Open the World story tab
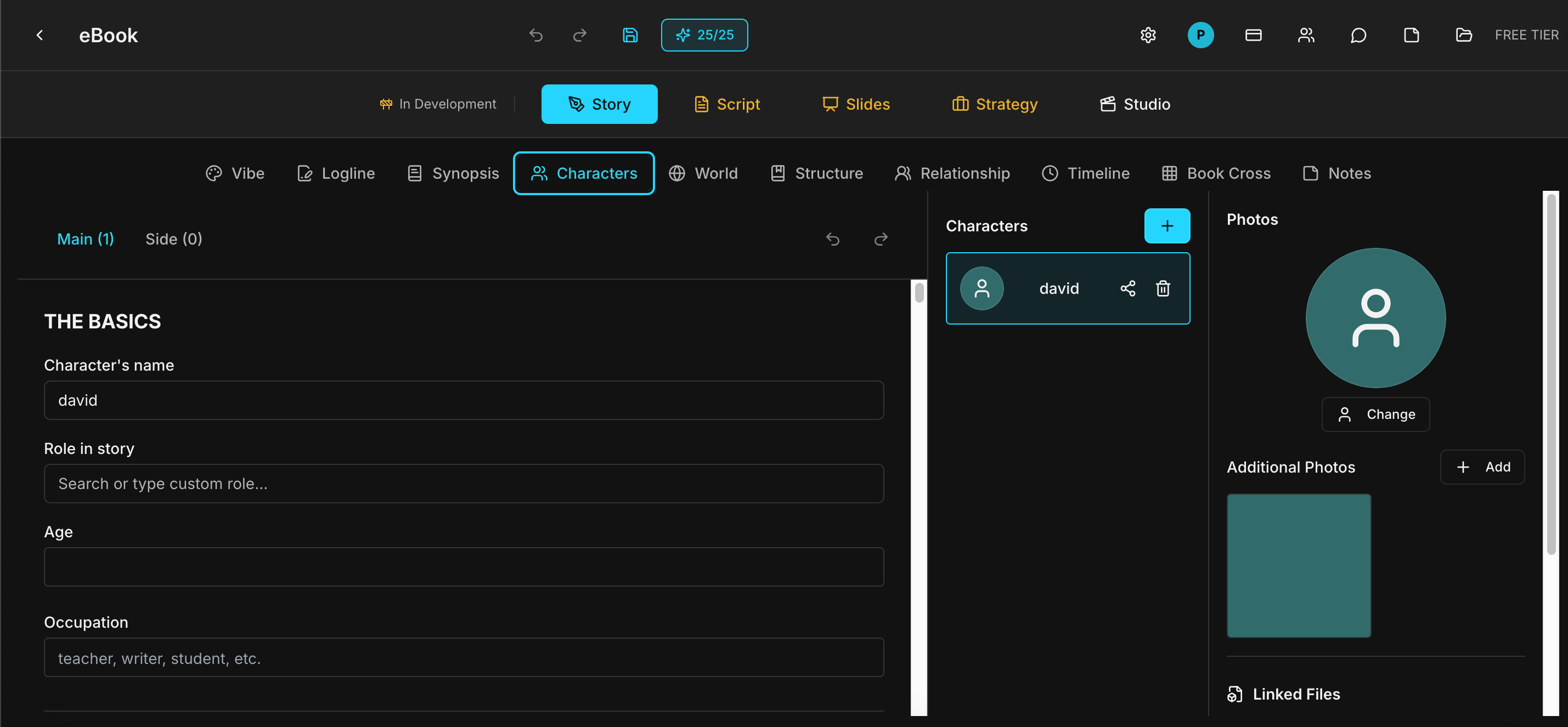The image size is (1568, 727). tap(703, 173)
